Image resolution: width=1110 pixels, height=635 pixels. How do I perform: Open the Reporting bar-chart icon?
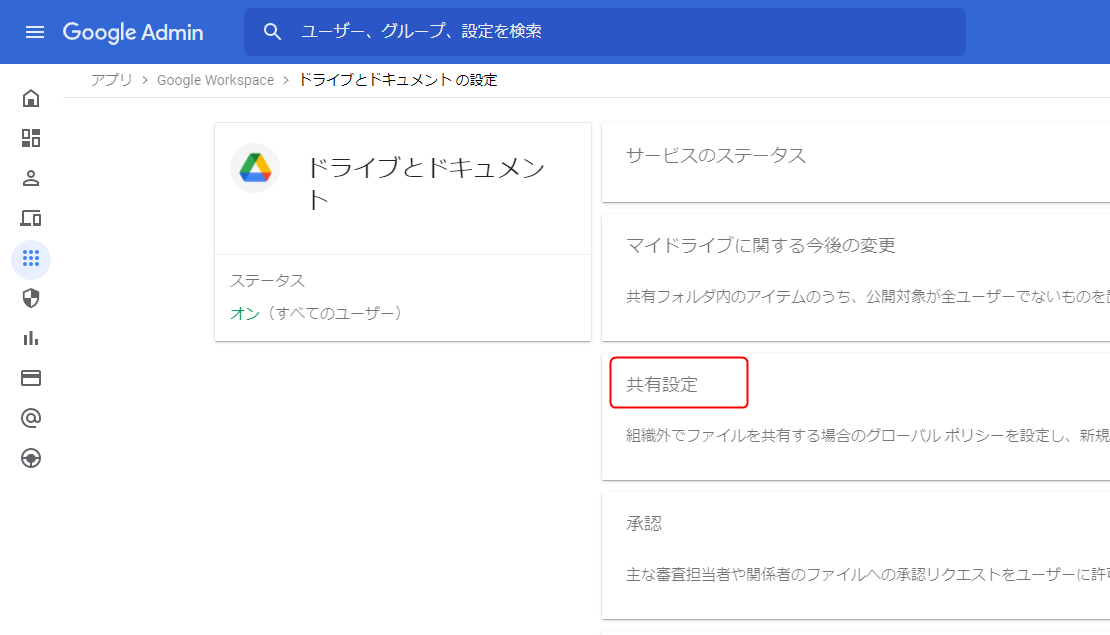pos(30,338)
